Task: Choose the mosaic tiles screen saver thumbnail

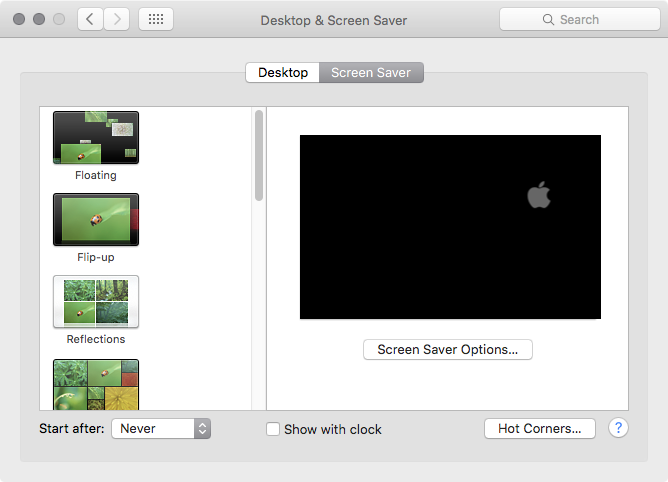Action: [x=96, y=384]
